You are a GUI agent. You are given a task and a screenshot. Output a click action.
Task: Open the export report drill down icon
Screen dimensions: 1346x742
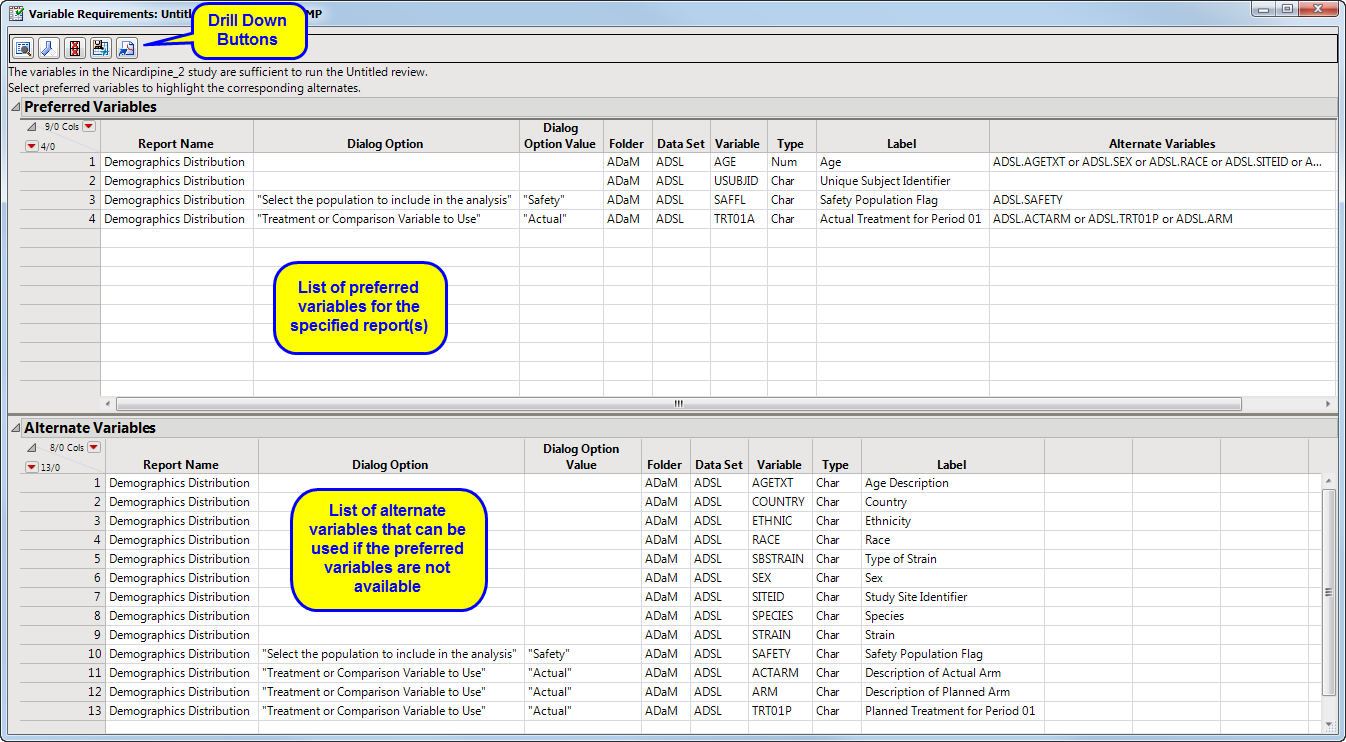pos(126,47)
